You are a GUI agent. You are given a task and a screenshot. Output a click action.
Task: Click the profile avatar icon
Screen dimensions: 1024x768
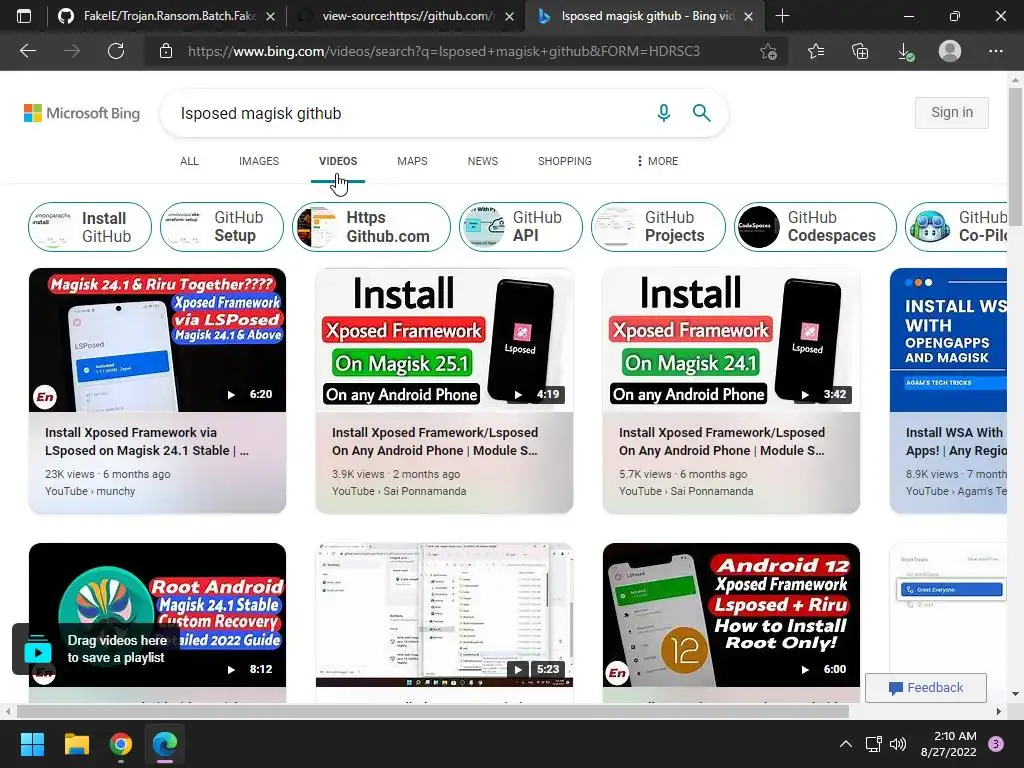pyautogui.click(x=950, y=51)
